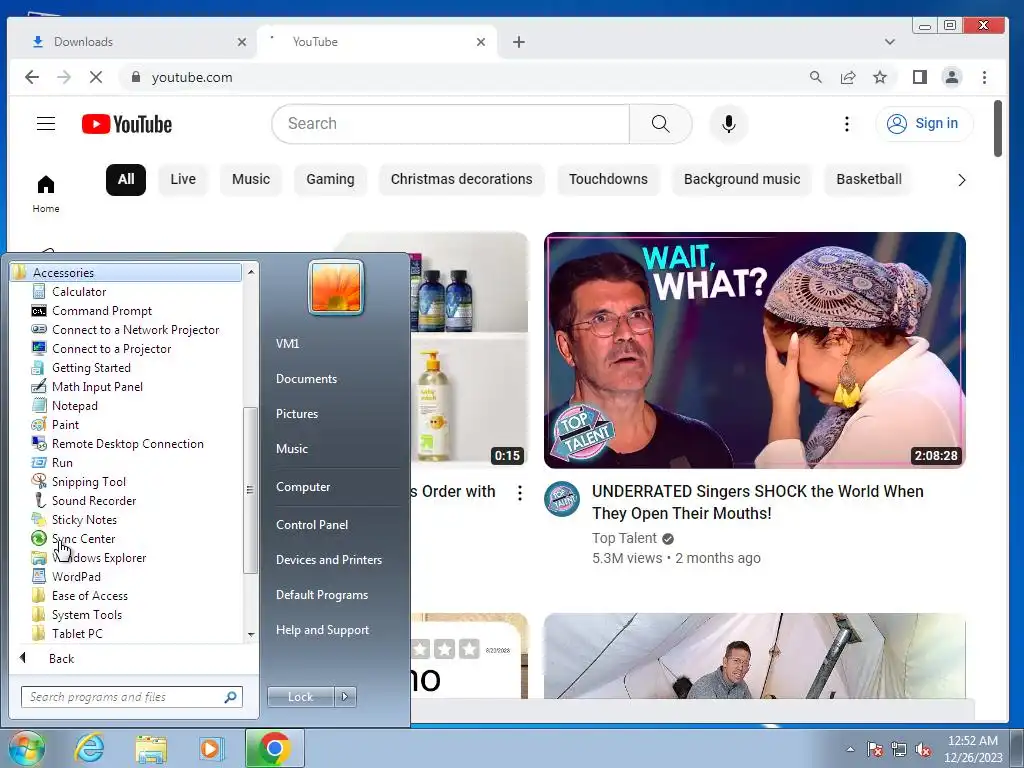Select the Gaming category chip
1024x768 pixels.
pos(330,180)
